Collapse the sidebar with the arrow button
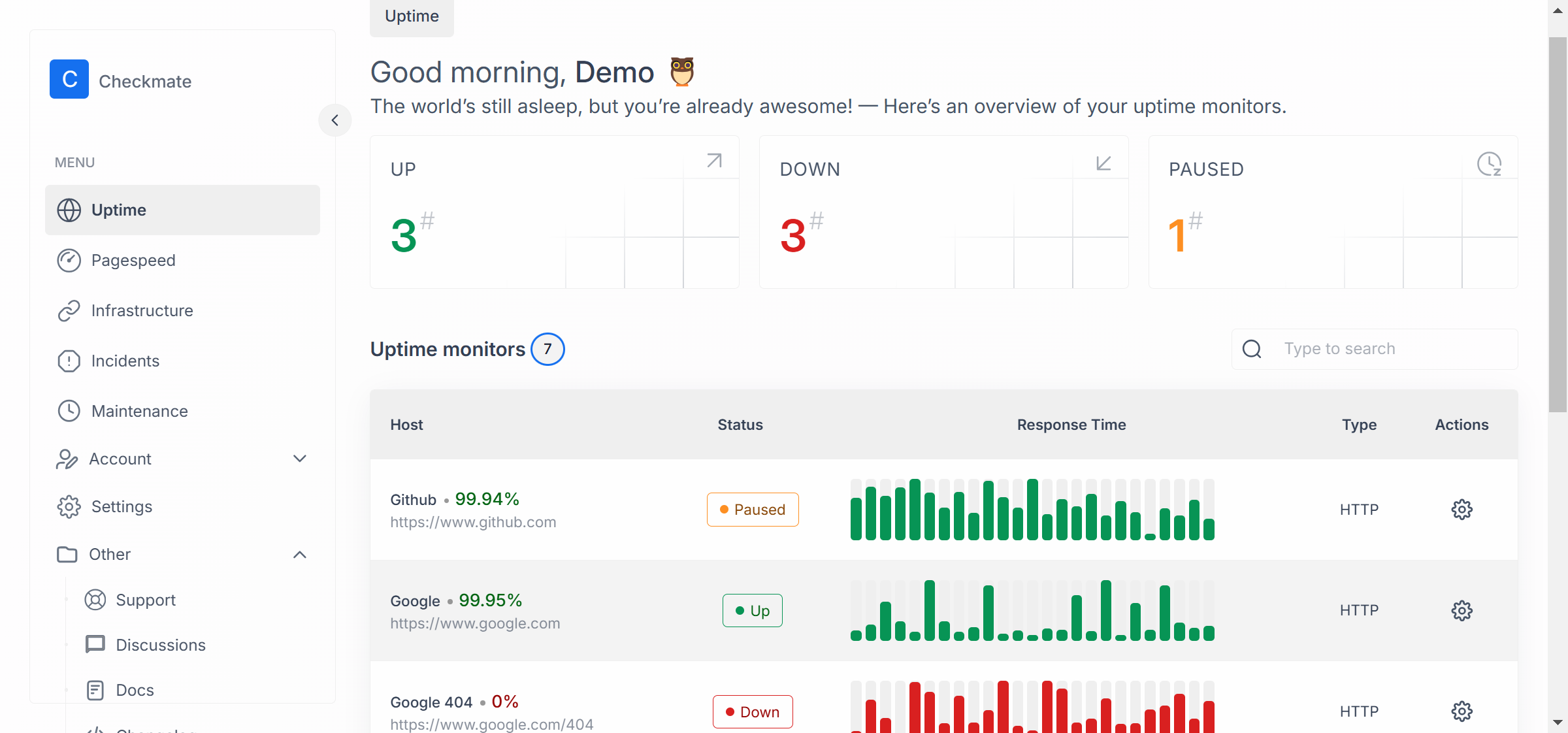This screenshot has height=733, width=1568. [x=335, y=120]
